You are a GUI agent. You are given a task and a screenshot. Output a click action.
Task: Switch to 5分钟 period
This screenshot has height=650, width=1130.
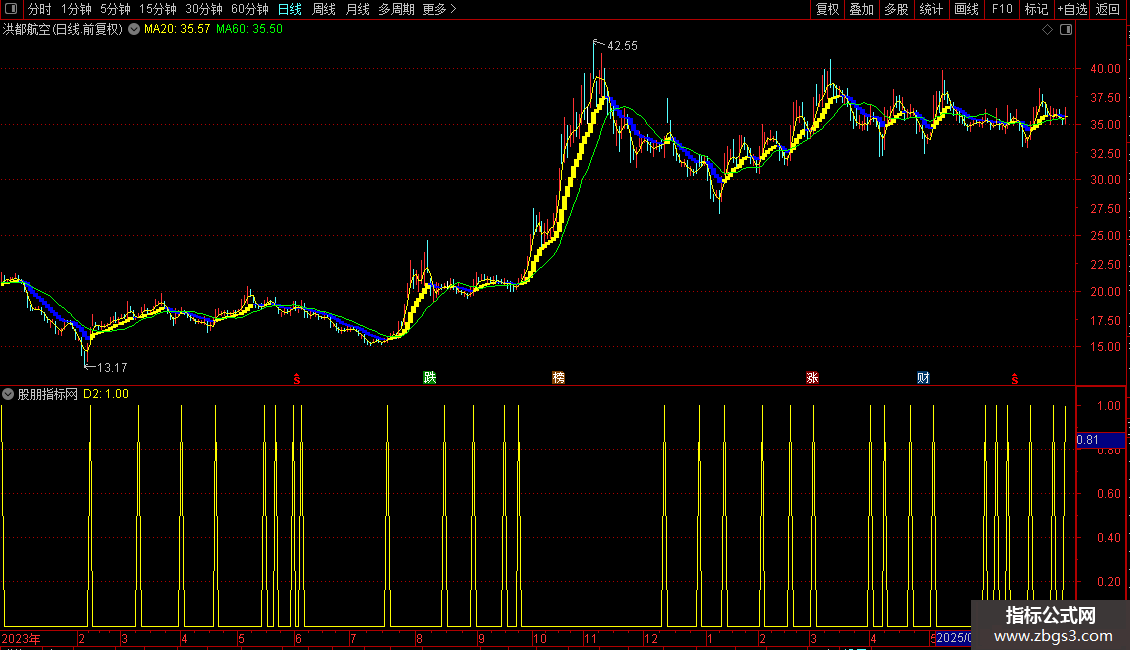[115, 9]
